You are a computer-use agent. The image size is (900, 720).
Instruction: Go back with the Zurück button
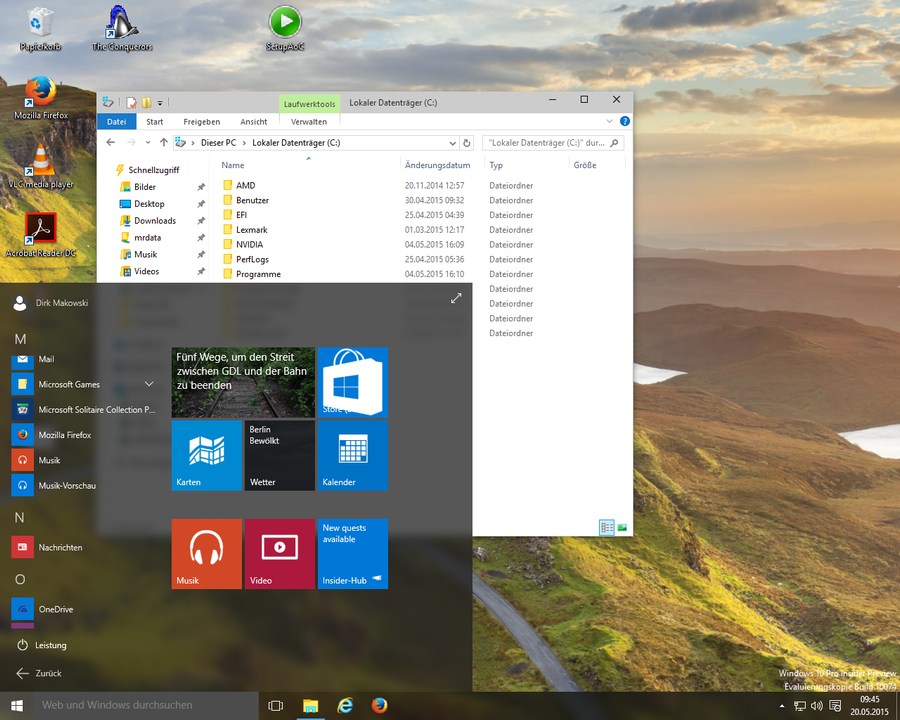(x=39, y=673)
